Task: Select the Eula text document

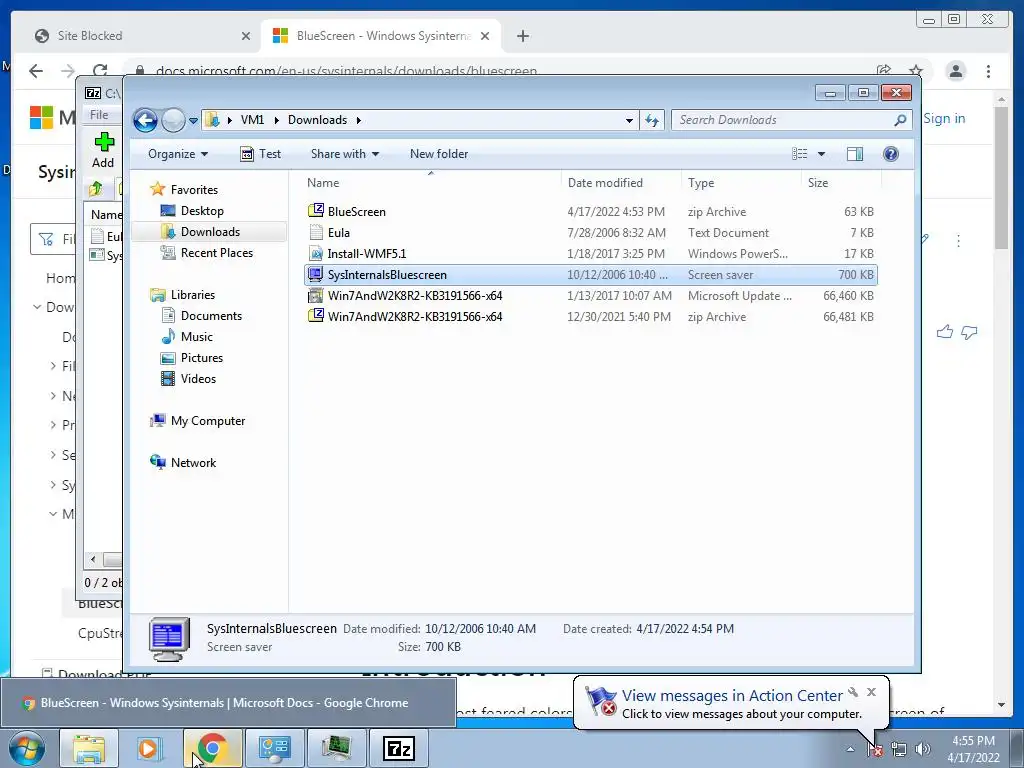Action: click(590, 232)
